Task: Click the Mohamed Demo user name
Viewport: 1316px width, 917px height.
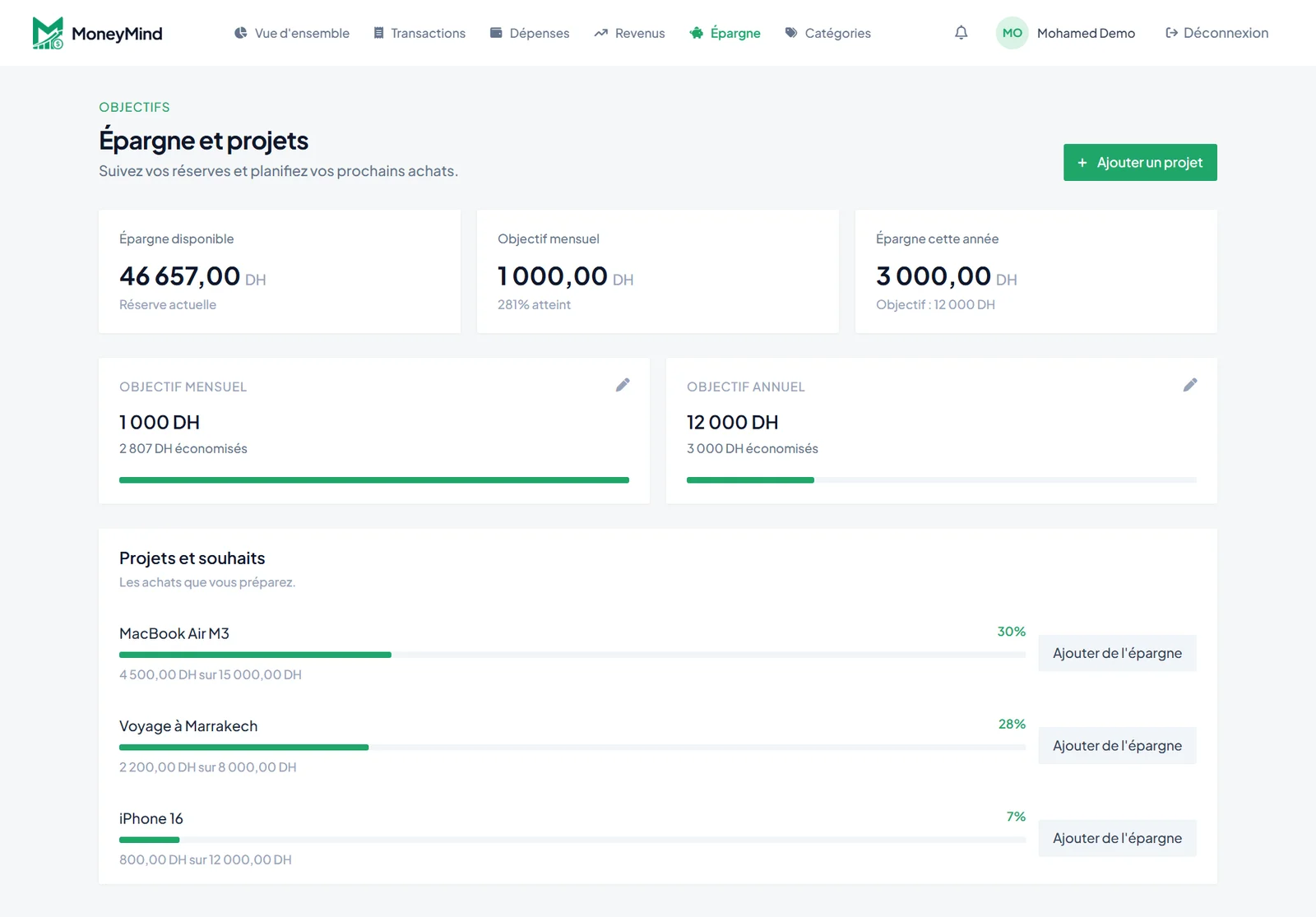Action: pos(1086,33)
